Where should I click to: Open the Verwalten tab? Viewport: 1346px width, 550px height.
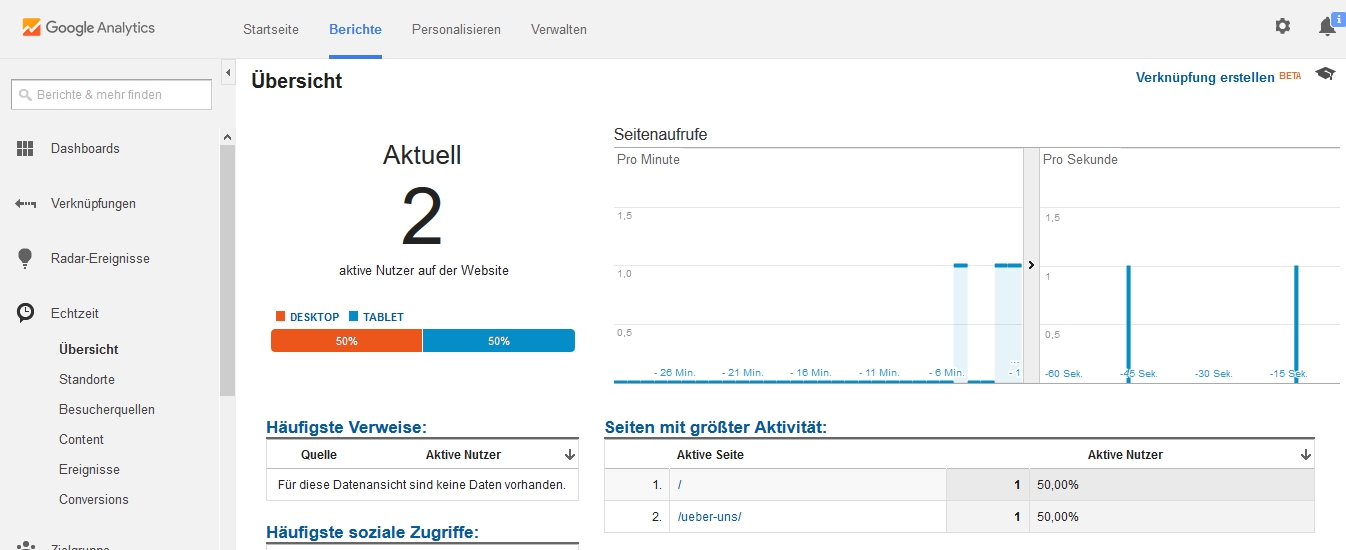click(x=559, y=29)
